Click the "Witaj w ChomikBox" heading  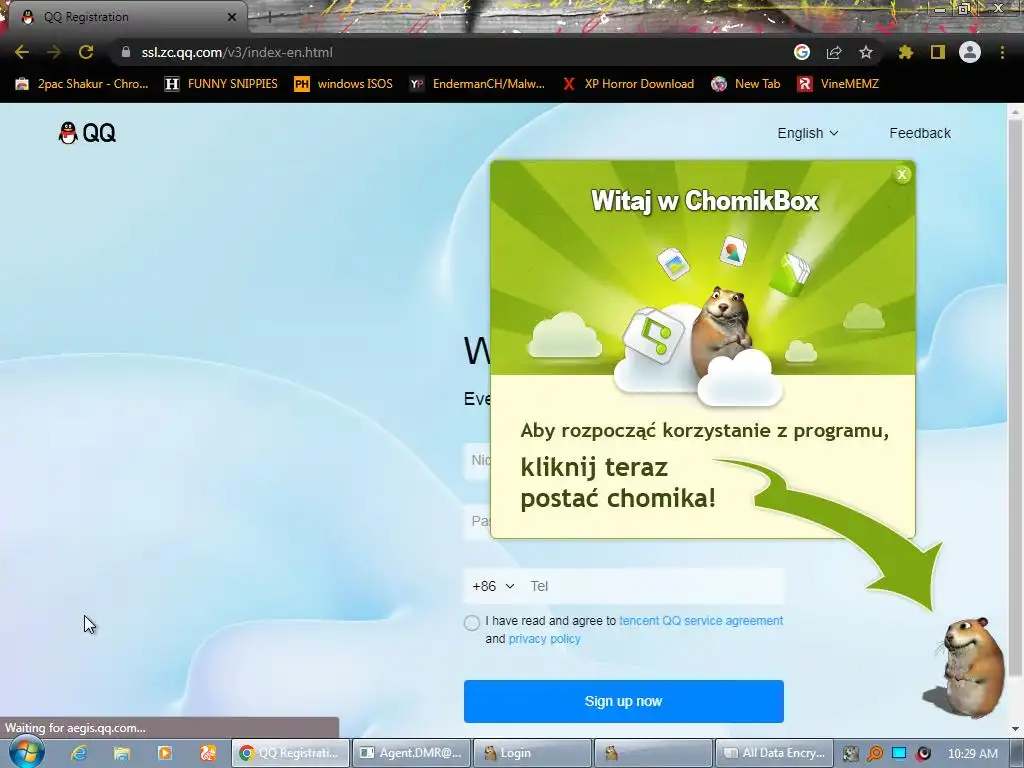coord(705,200)
